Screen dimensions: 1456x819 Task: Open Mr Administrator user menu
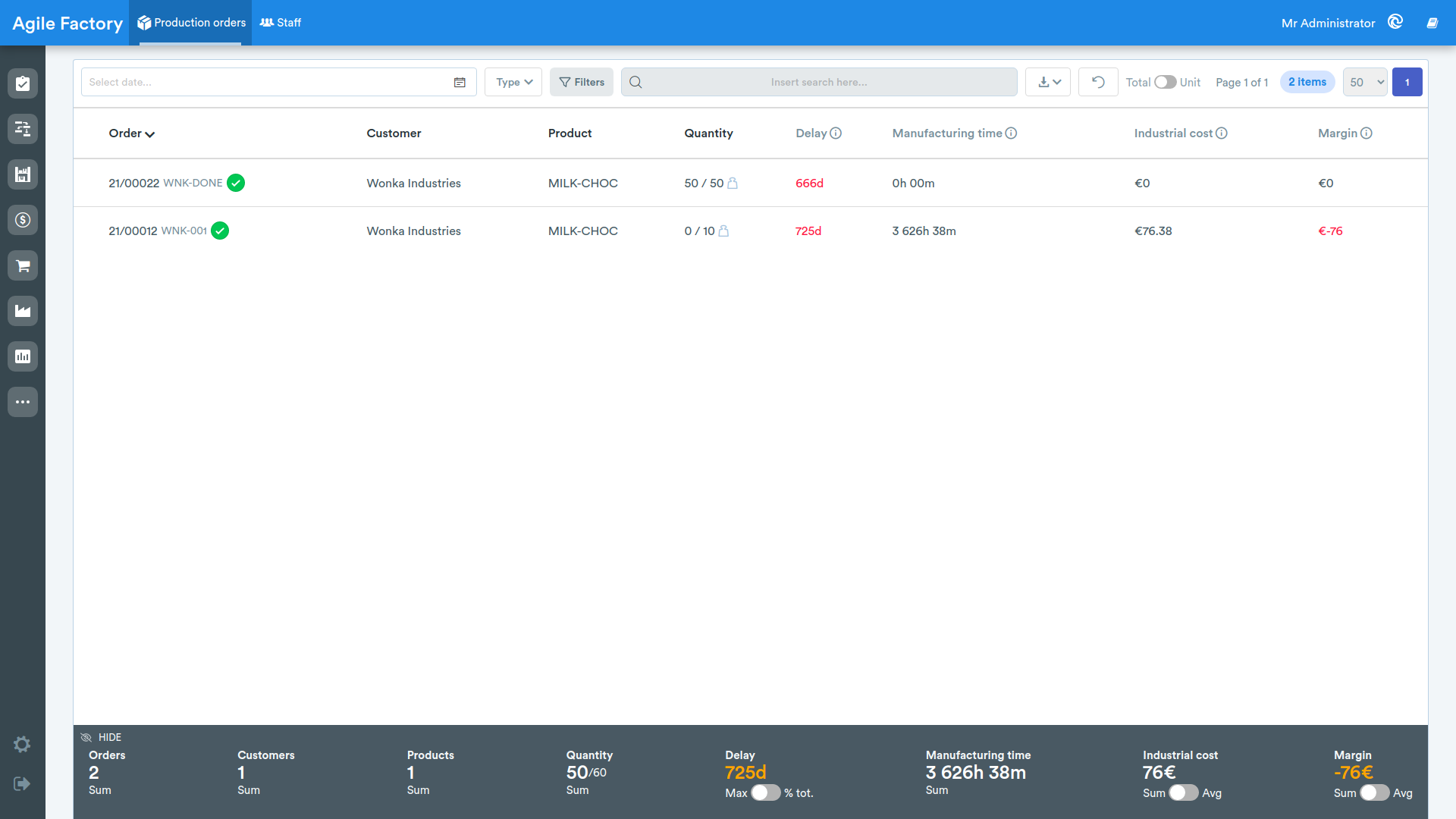(x=1328, y=23)
